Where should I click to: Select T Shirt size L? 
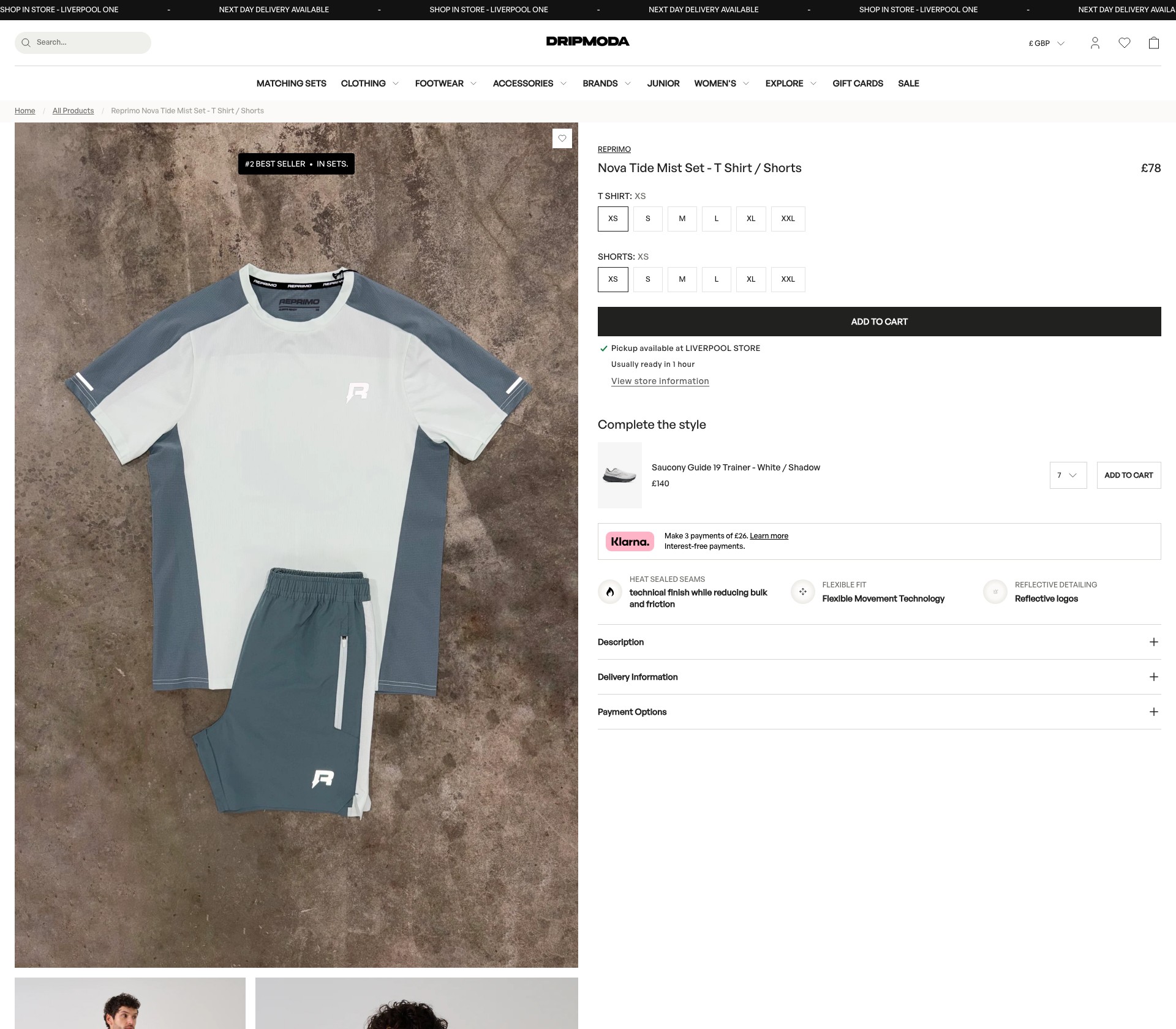717,219
